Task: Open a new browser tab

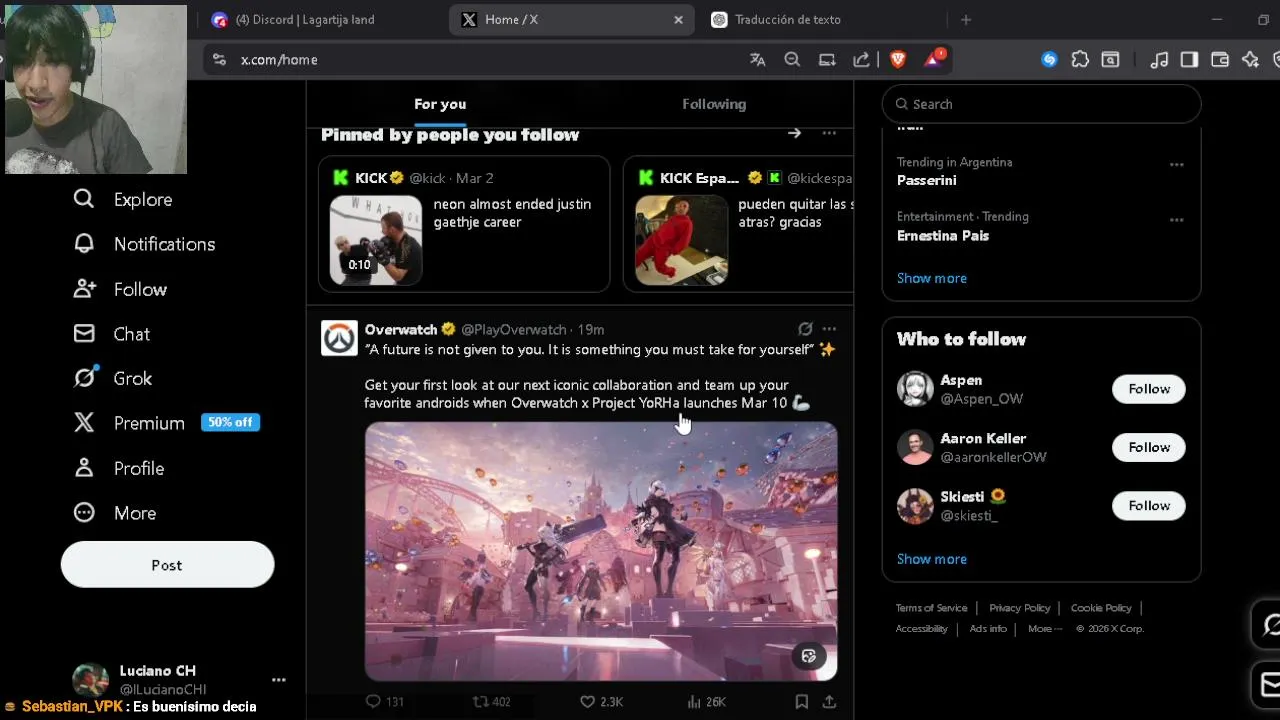Action: click(966, 20)
